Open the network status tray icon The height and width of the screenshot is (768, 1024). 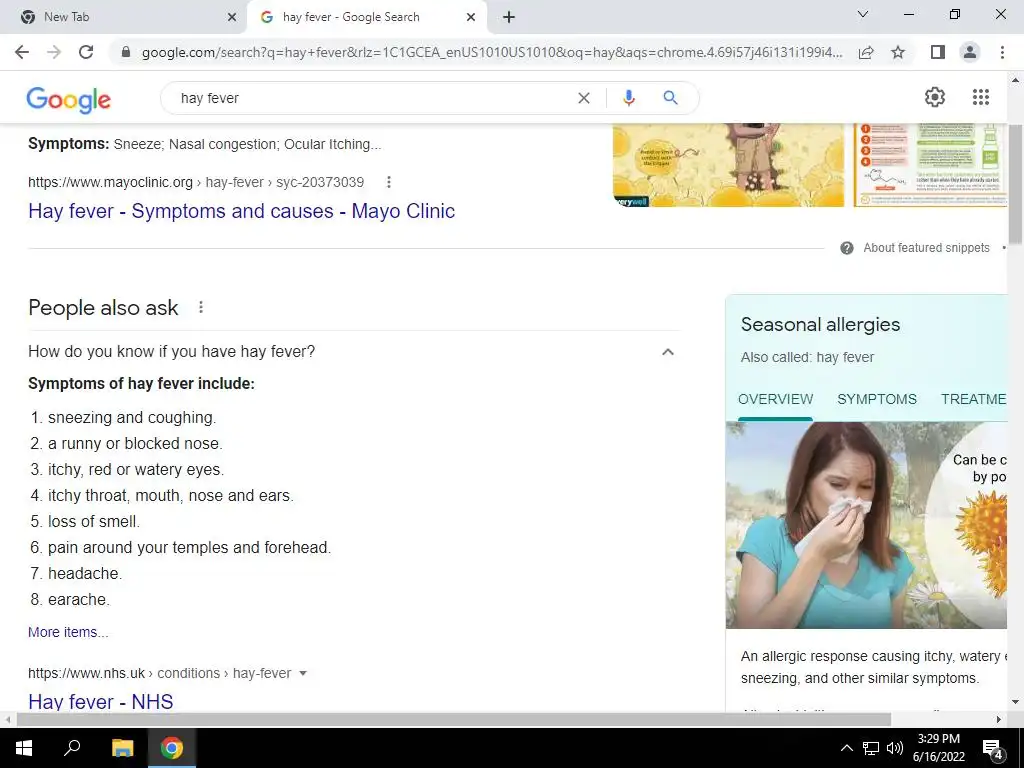871,748
